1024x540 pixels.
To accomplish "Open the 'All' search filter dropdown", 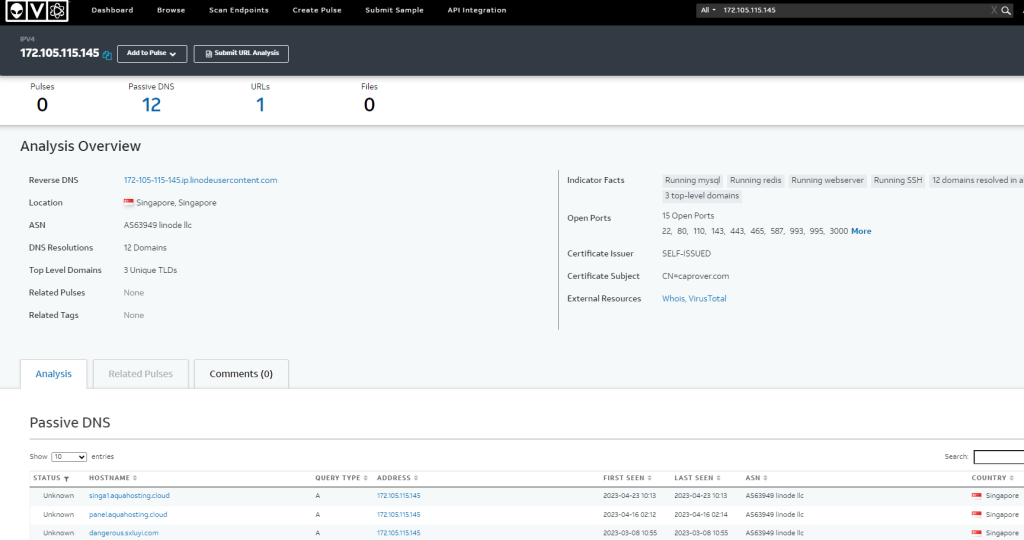I will click(708, 10).
